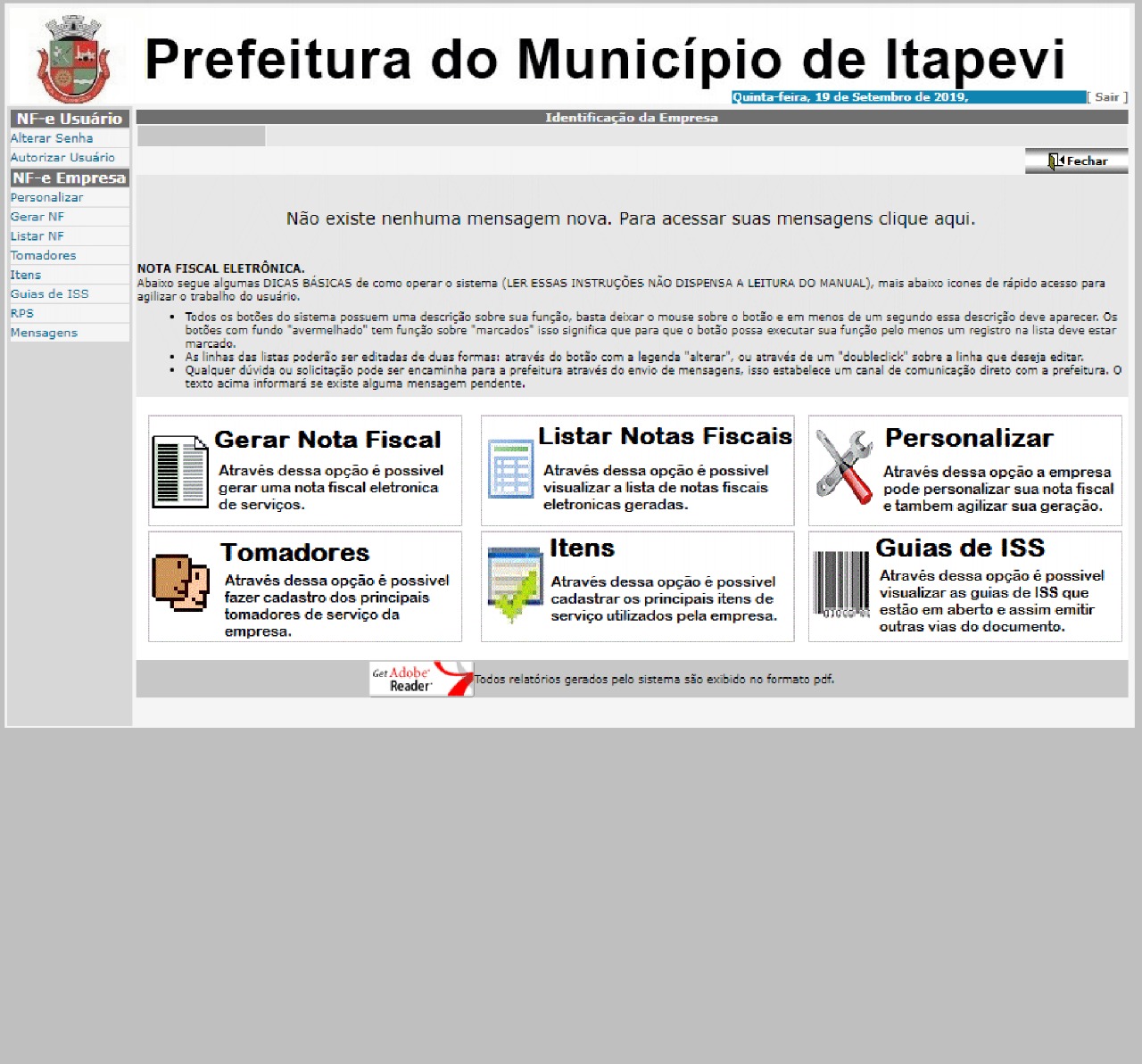
Task: Open the Gerar Nota Fiscal document icon
Action: point(180,471)
